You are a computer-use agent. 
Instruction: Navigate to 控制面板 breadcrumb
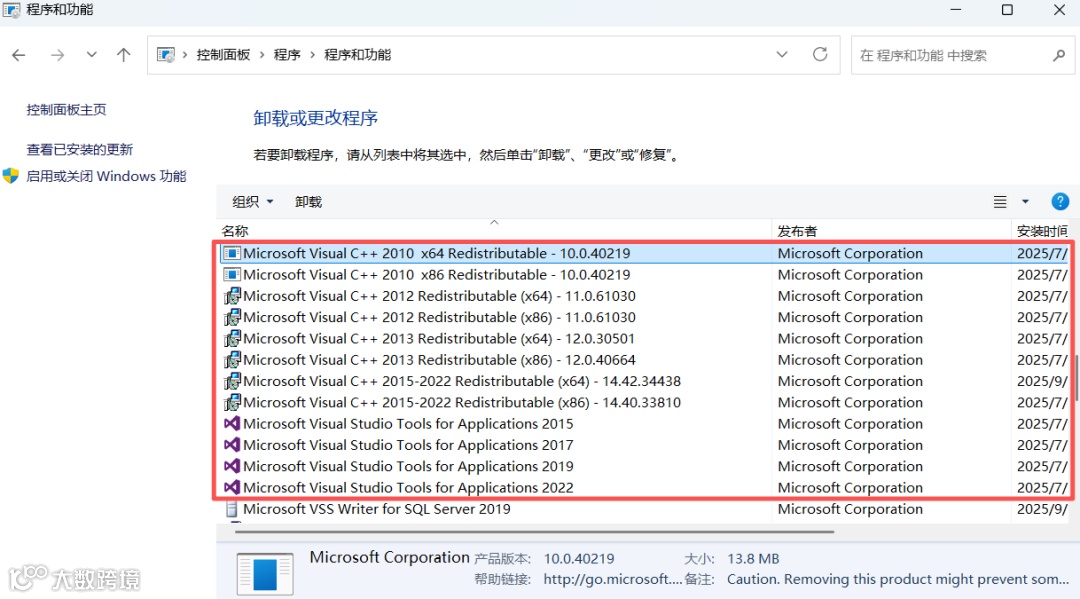pos(223,54)
